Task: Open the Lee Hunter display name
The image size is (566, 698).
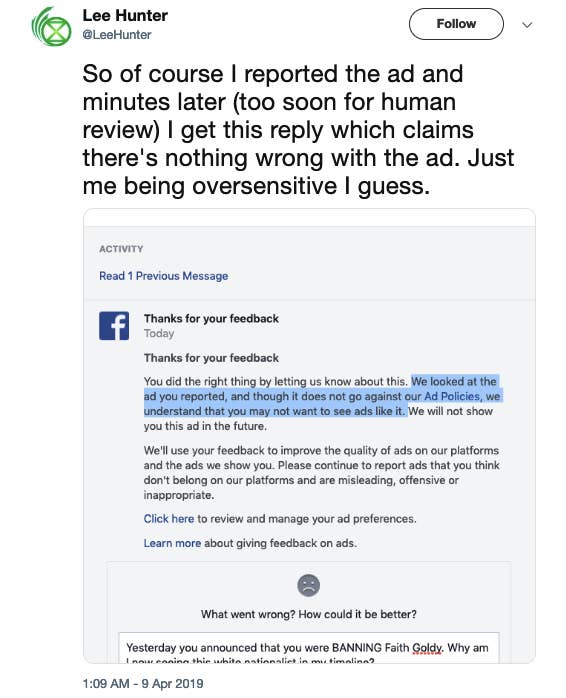Action: tap(125, 16)
